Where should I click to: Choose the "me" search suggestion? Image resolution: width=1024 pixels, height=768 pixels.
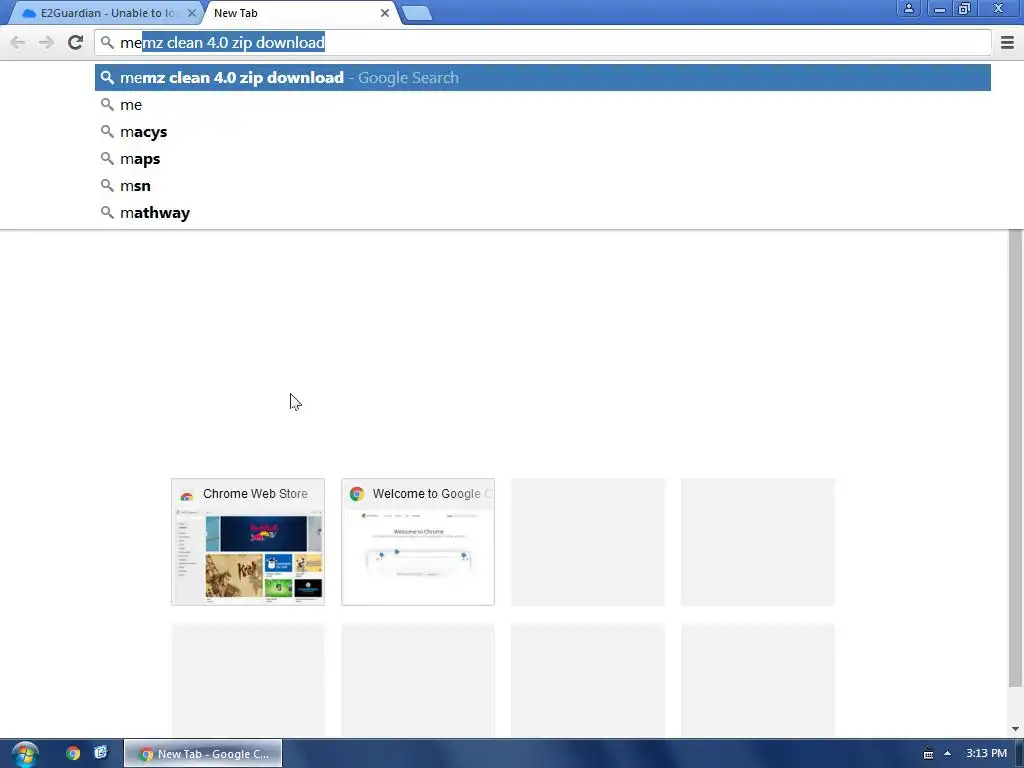click(x=543, y=104)
